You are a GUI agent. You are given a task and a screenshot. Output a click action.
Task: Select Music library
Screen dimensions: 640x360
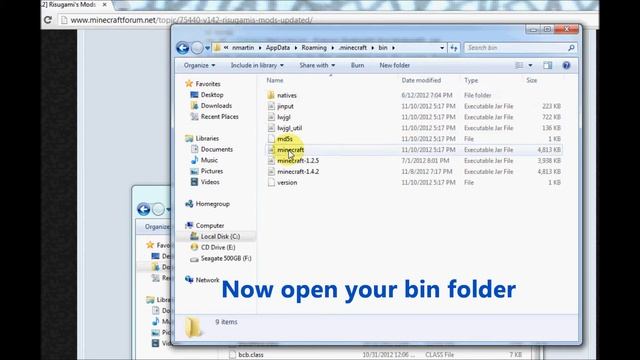click(x=204, y=160)
